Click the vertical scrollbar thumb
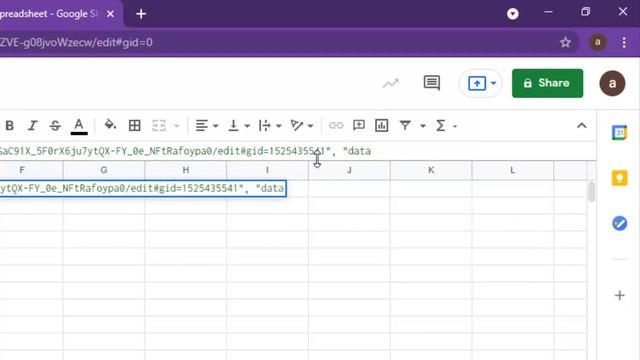 coord(591,192)
